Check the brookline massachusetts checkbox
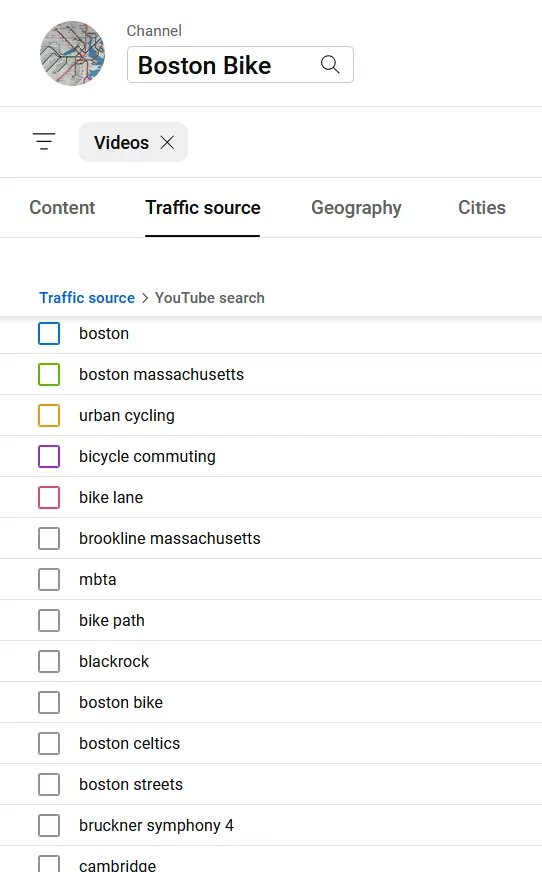The height and width of the screenshot is (872, 542). coord(49,538)
